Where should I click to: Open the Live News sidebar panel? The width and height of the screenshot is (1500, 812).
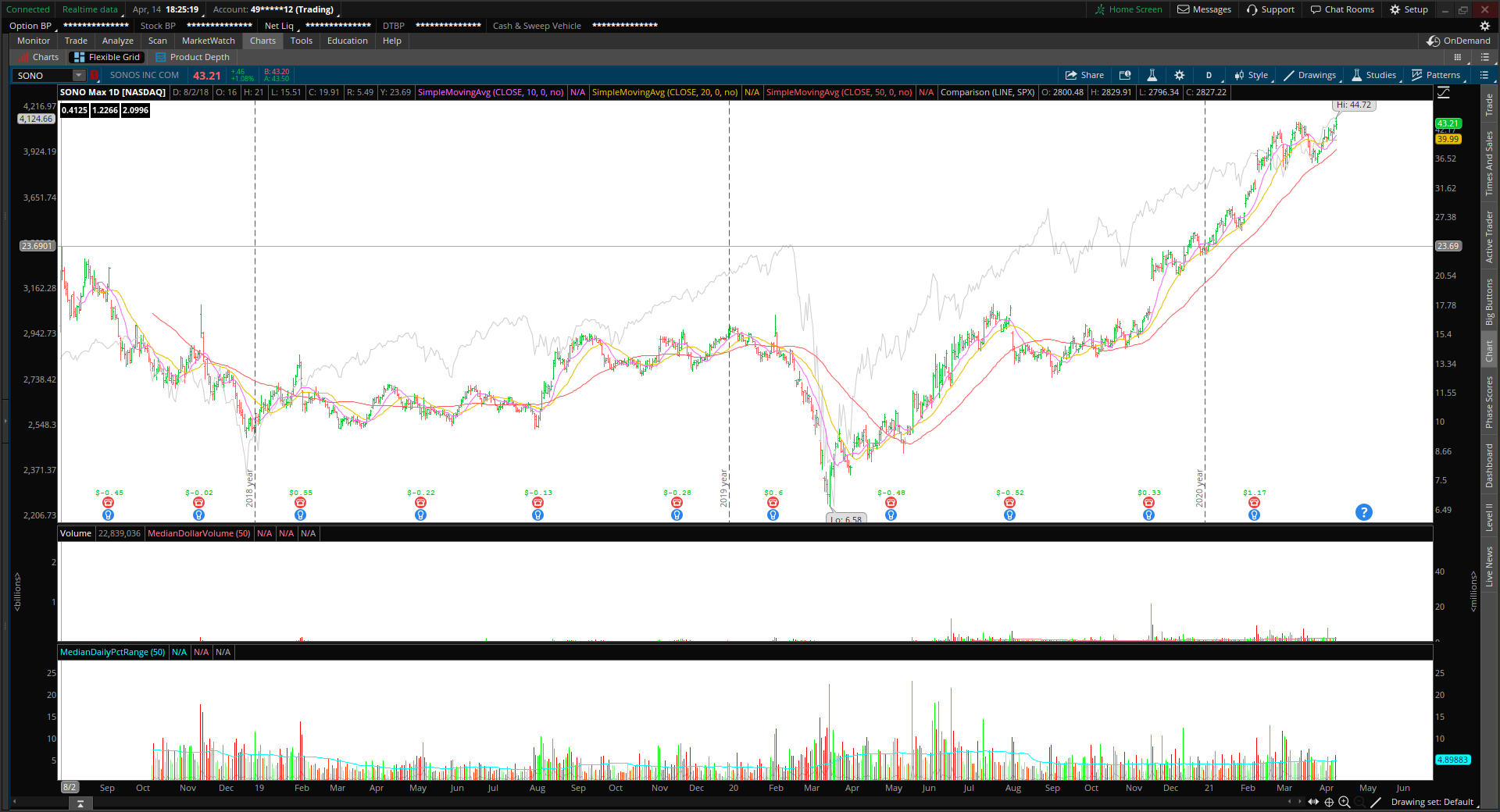click(1489, 566)
